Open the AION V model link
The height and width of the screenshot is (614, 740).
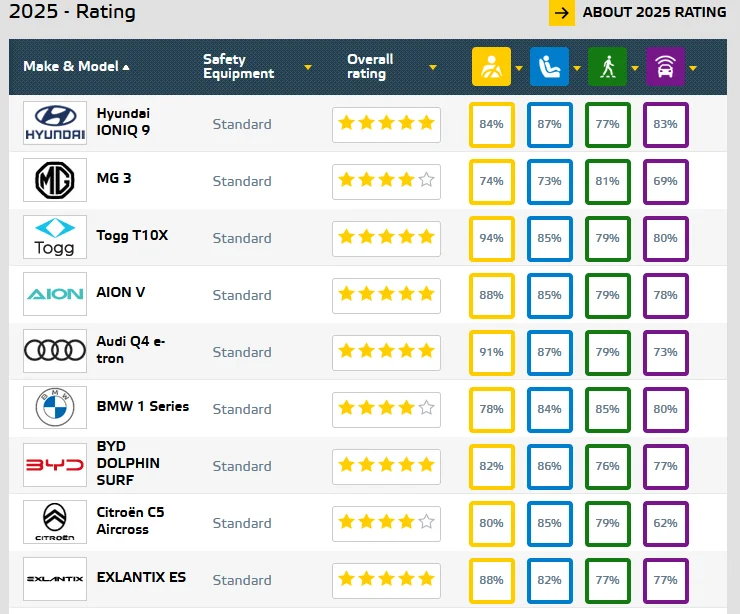tap(120, 293)
